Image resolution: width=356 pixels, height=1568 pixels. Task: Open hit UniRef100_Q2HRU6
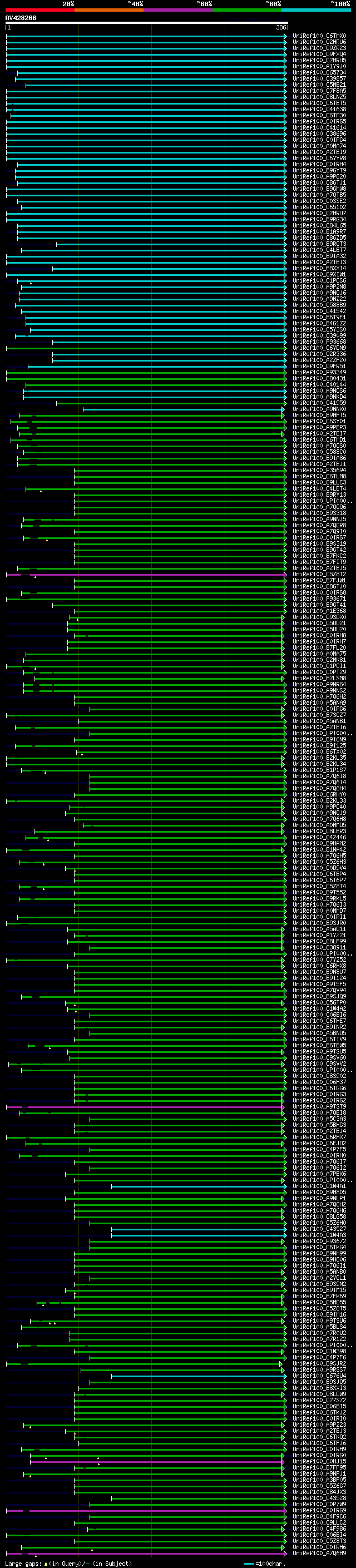[x=319, y=43]
